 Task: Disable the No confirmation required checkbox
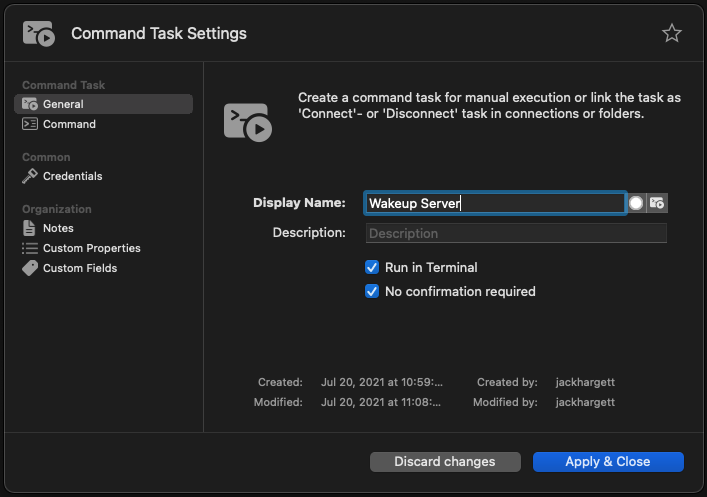pyautogui.click(x=372, y=291)
